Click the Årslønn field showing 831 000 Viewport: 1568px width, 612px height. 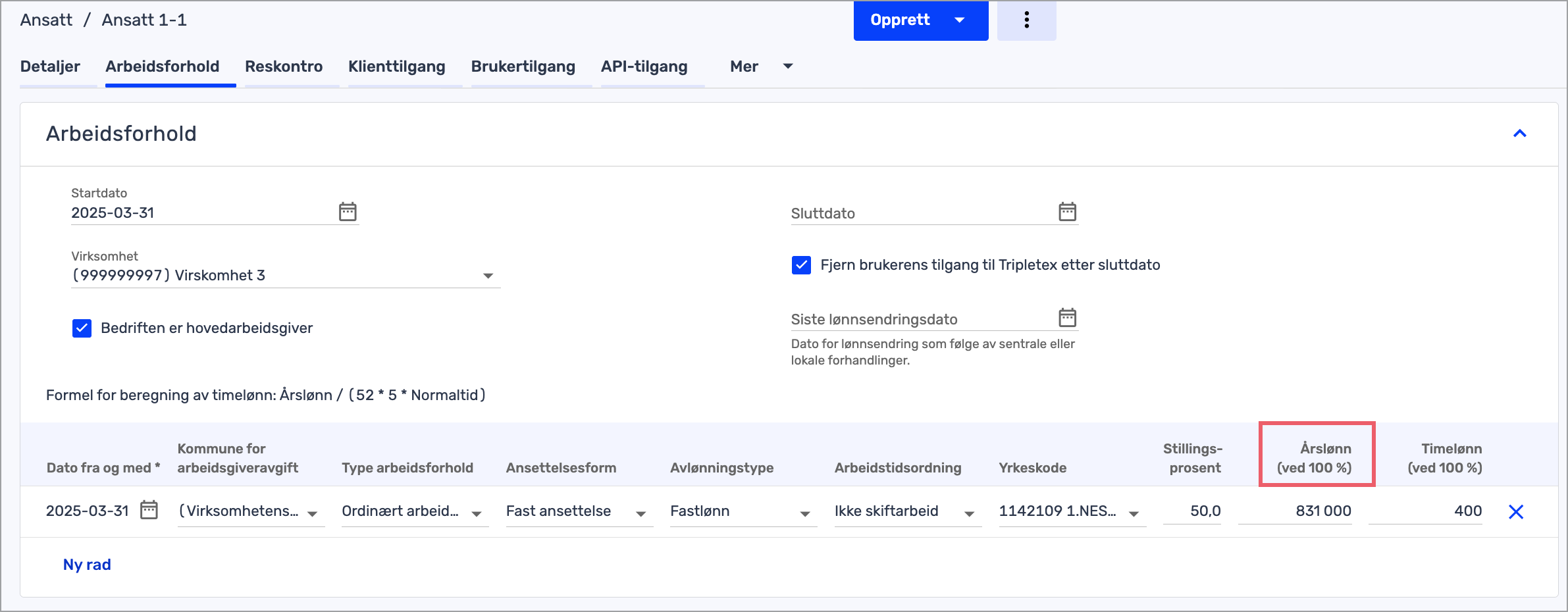coord(1295,511)
